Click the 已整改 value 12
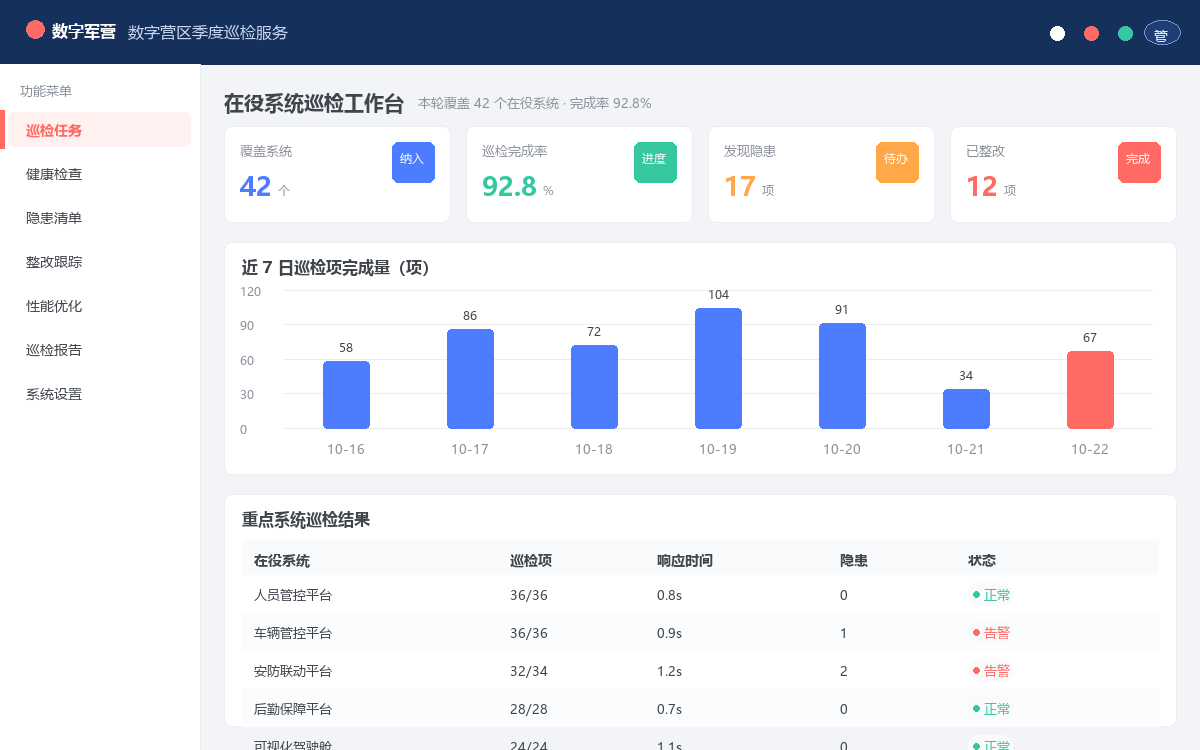 (x=982, y=186)
